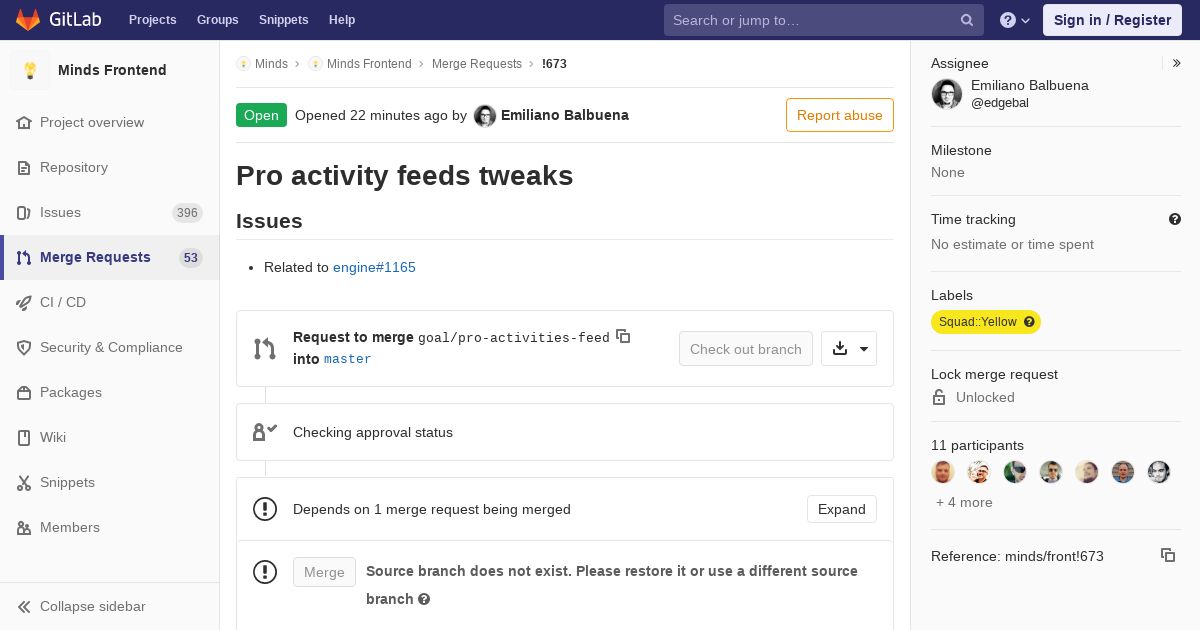1200x630 pixels.
Task: Click the Report abuse button
Action: [840, 115]
